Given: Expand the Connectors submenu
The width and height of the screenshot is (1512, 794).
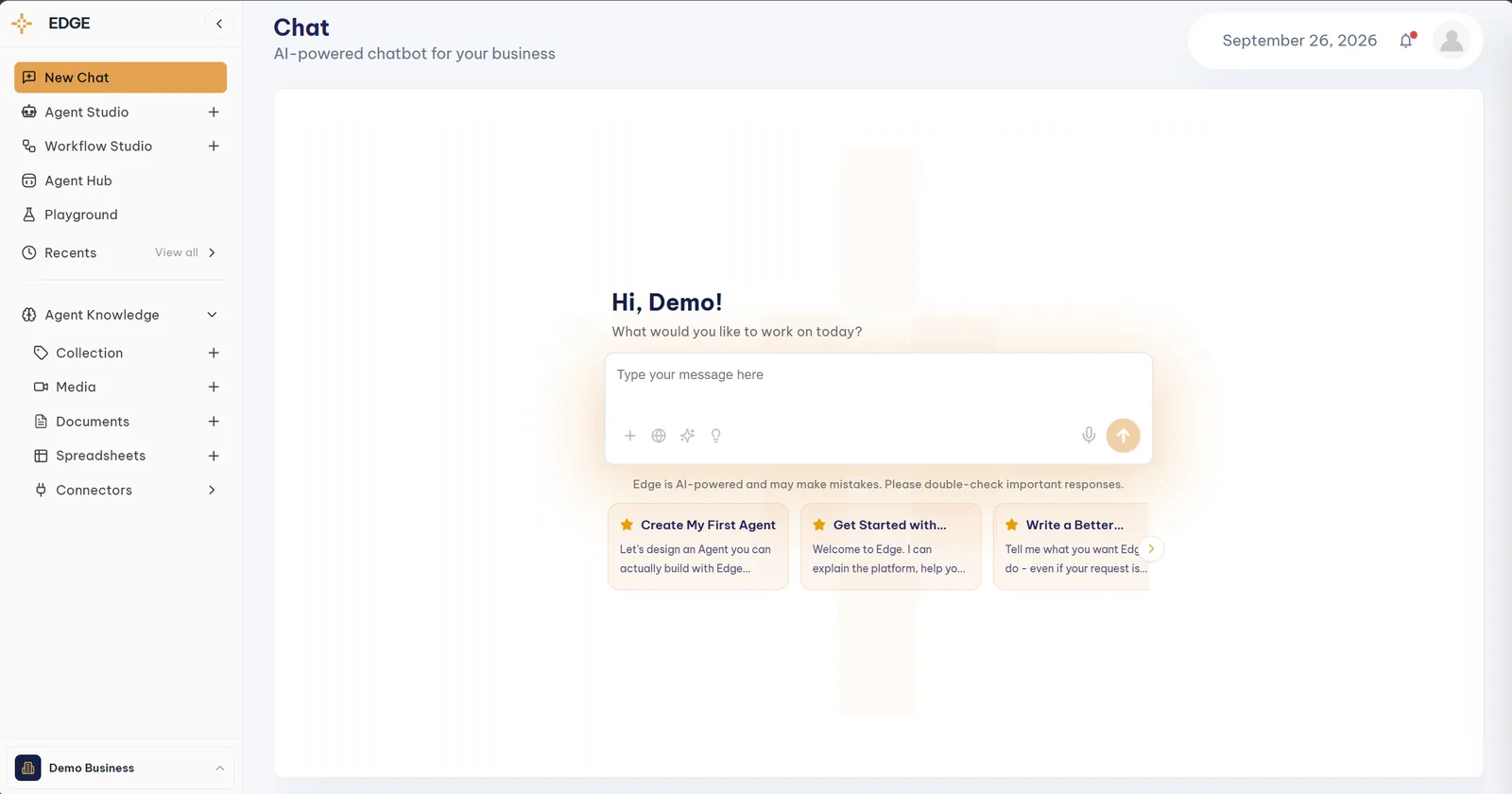Looking at the screenshot, I should (212, 491).
